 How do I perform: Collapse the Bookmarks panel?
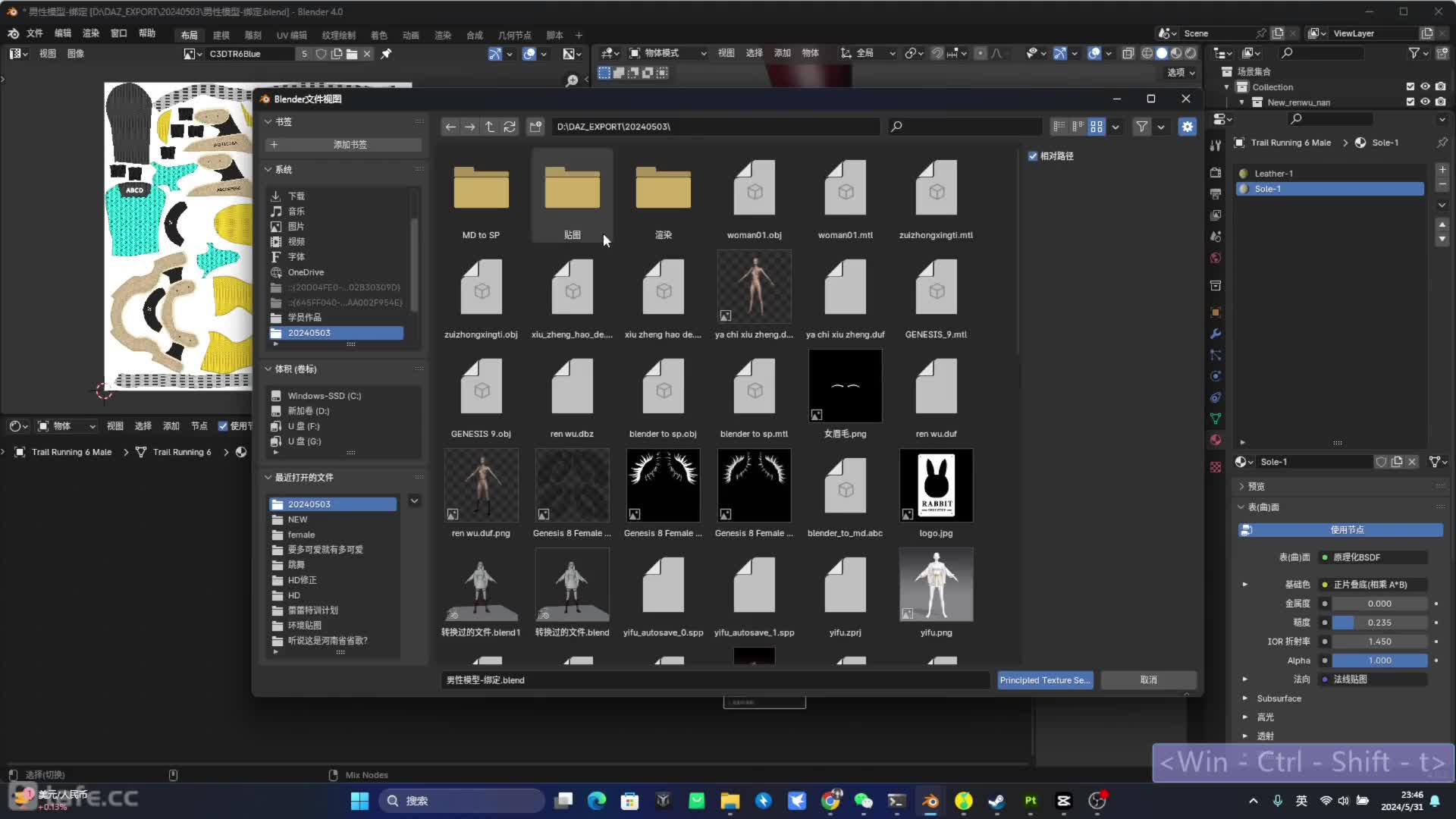(268, 122)
